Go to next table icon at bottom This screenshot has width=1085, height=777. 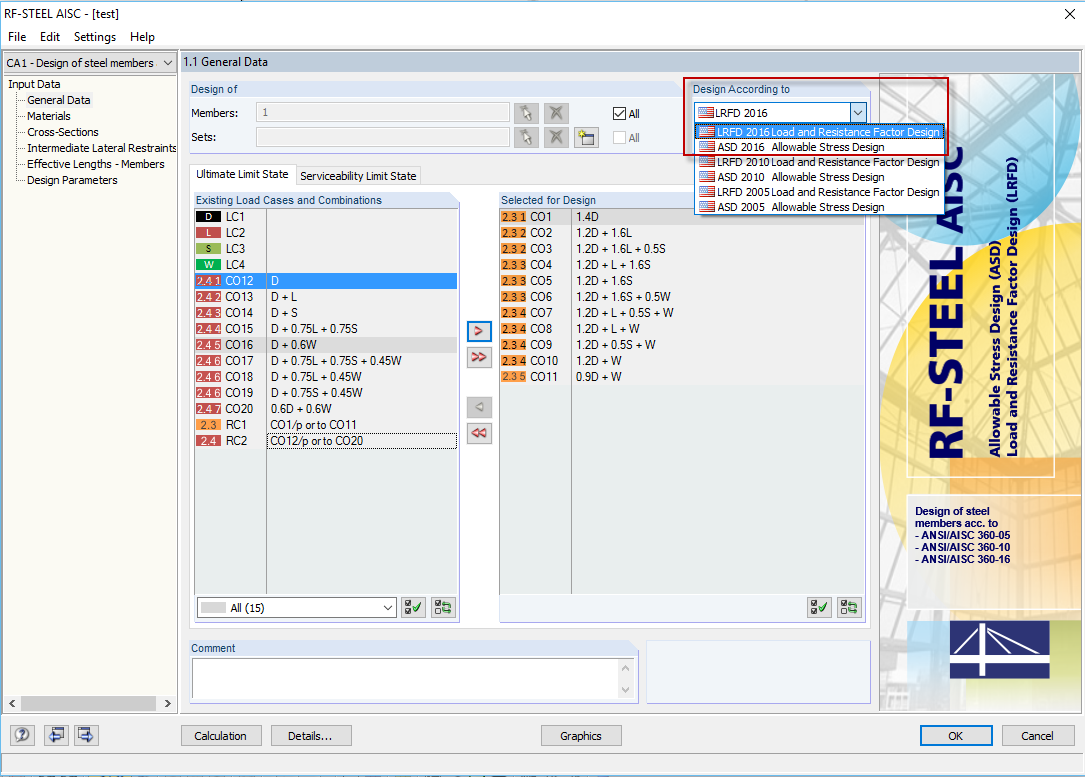coord(86,735)
